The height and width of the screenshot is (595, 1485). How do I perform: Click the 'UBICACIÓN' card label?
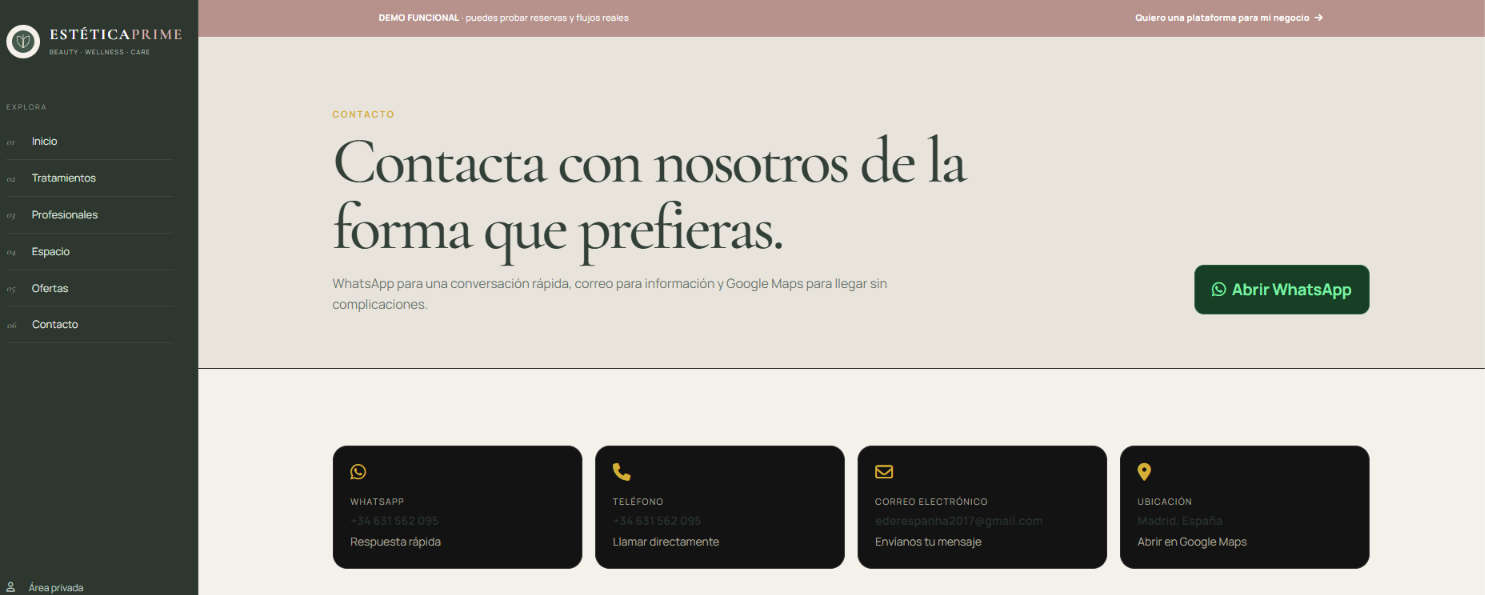[x=1165, y=502]
